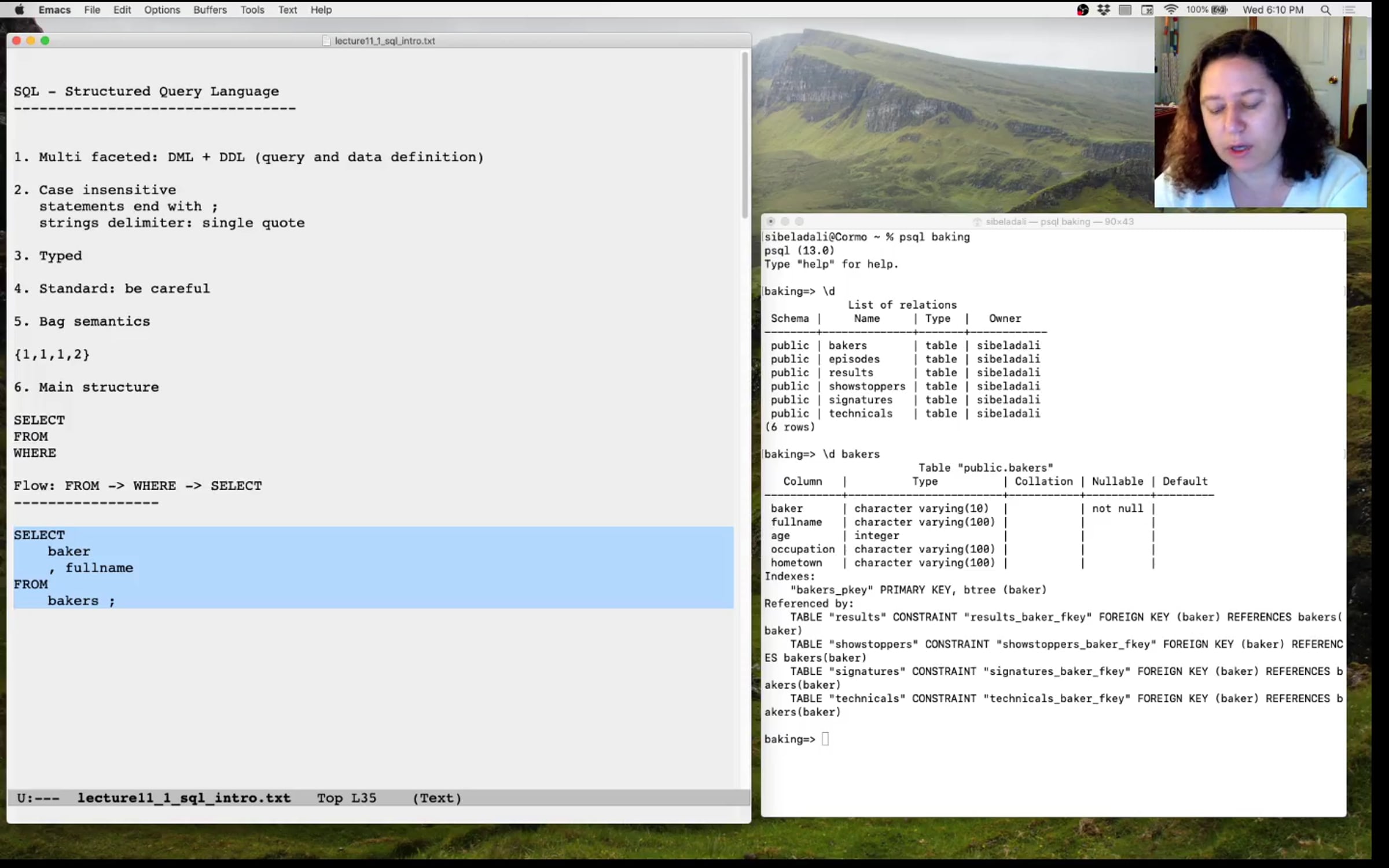
Task: Open the Wi-Fi status menu
Action: pos(1171,10)
